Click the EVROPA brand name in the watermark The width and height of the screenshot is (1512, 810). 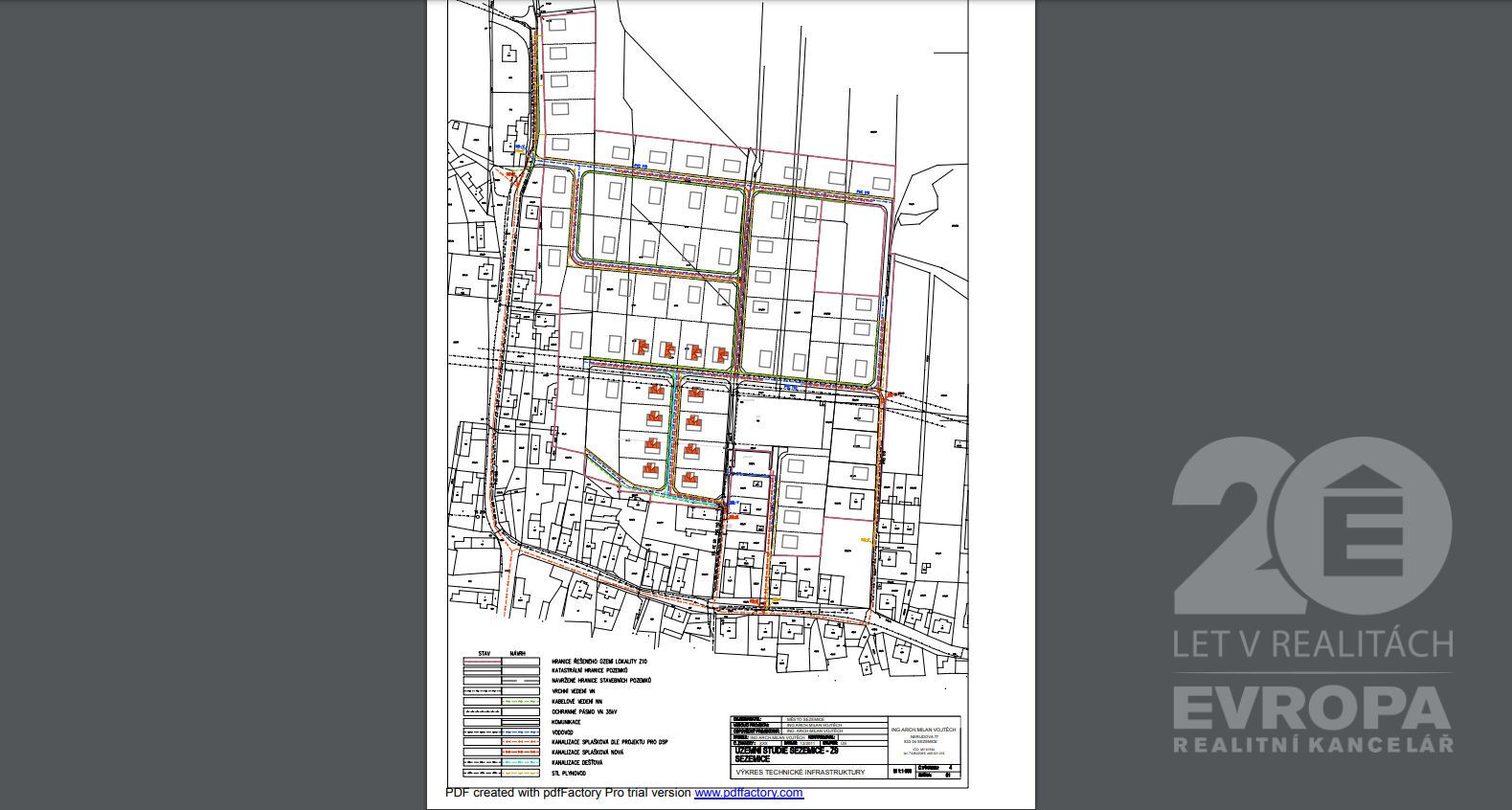(1313, 709)
